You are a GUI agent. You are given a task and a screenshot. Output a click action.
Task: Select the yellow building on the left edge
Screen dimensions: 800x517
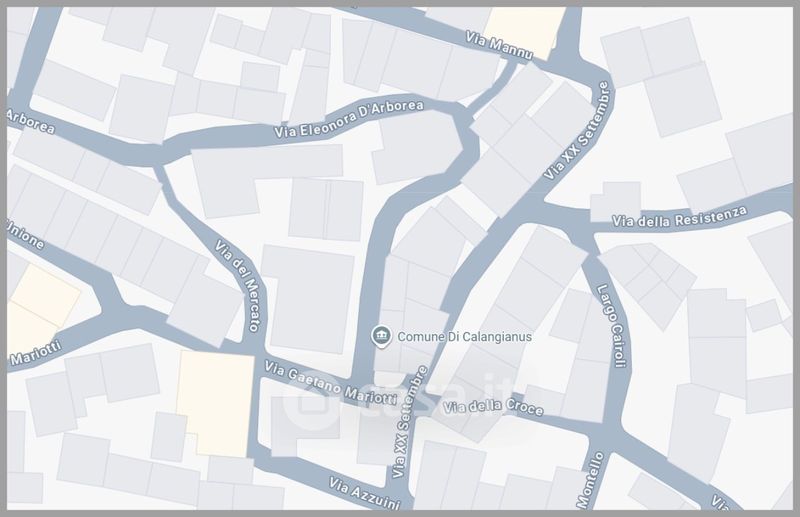pos(38,306)
